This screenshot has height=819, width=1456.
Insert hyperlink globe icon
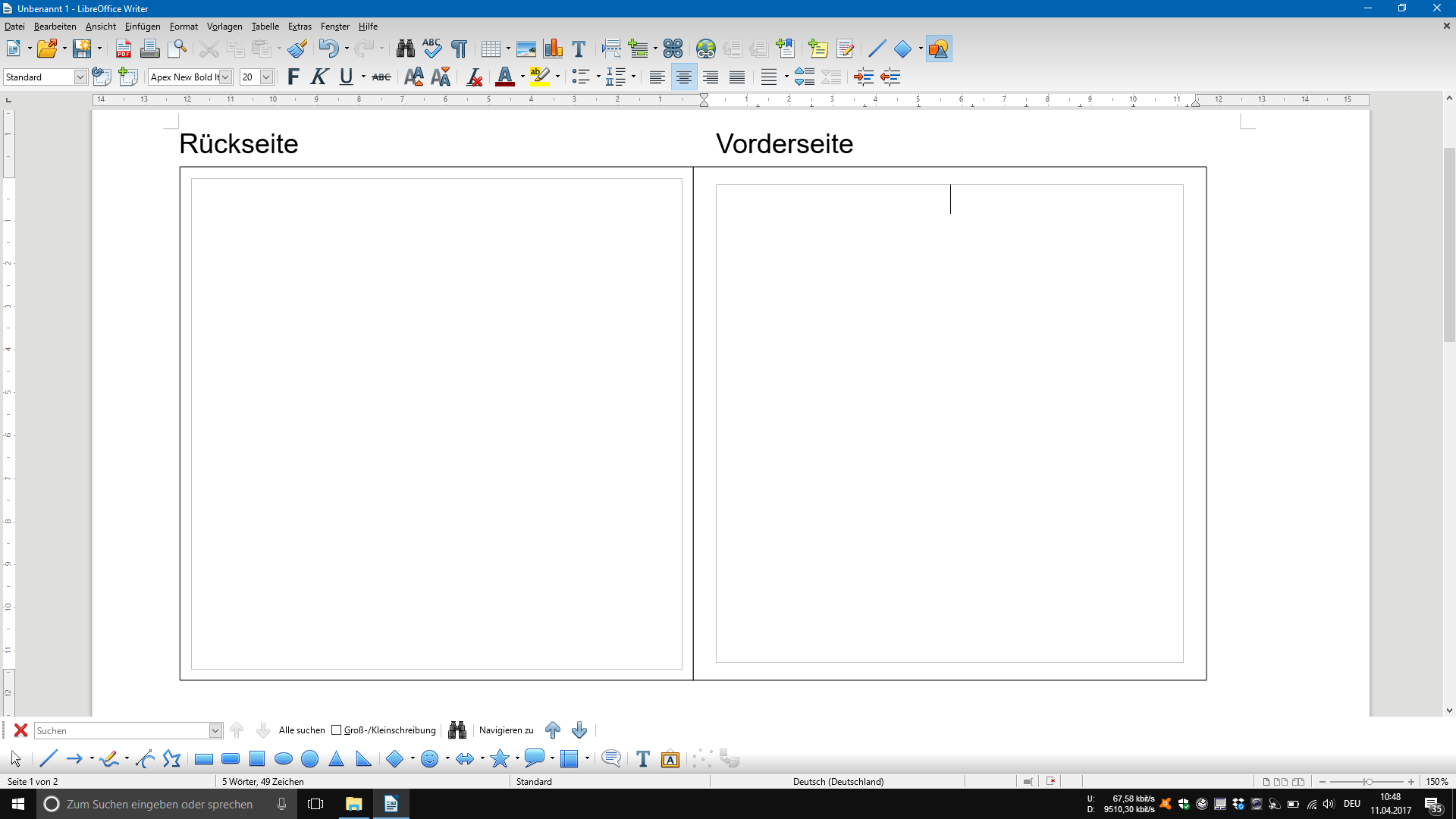pyautogui.click(x=706, y=49)
